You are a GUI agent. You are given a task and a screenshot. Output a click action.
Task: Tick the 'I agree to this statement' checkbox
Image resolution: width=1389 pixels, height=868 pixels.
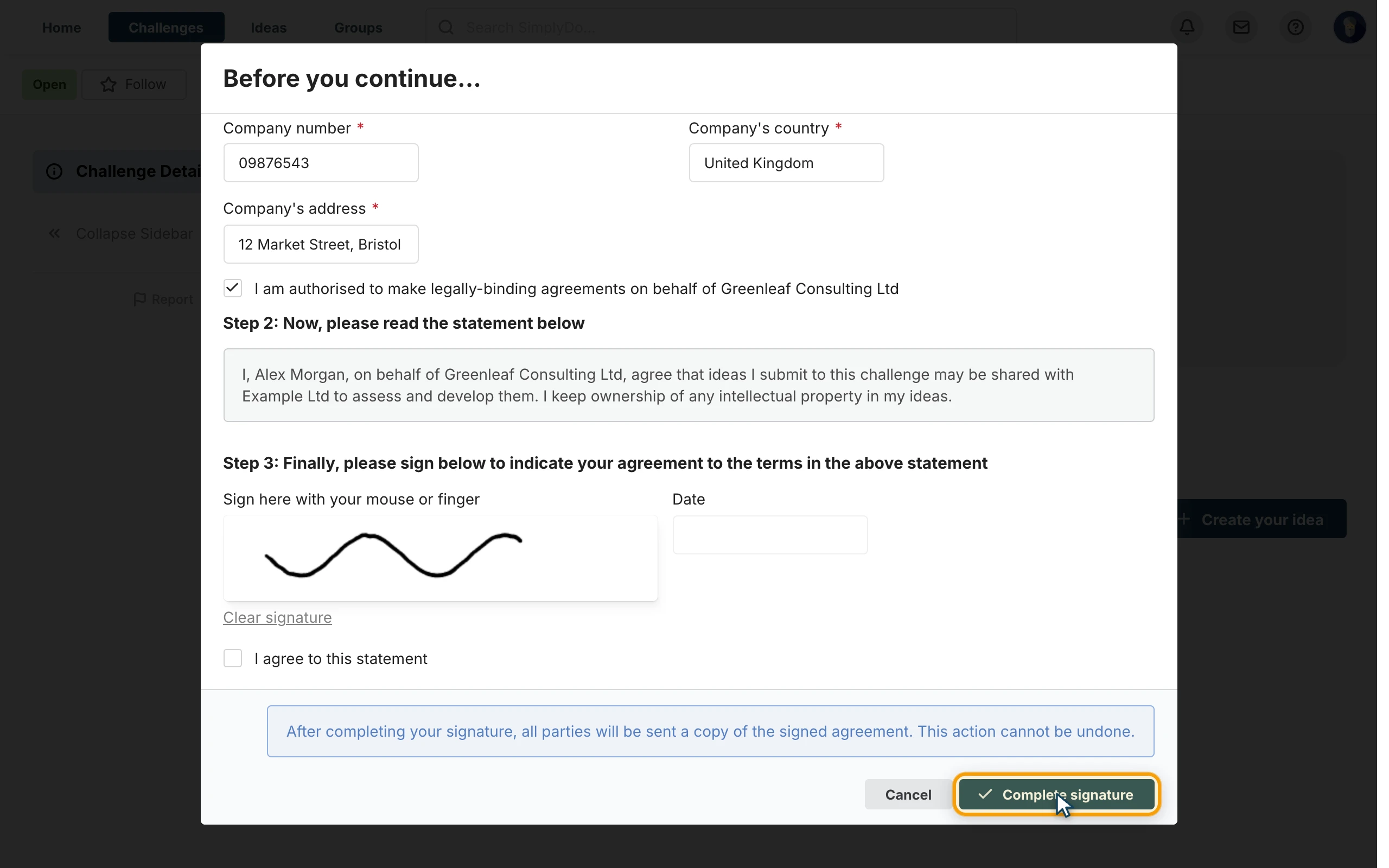232,658
